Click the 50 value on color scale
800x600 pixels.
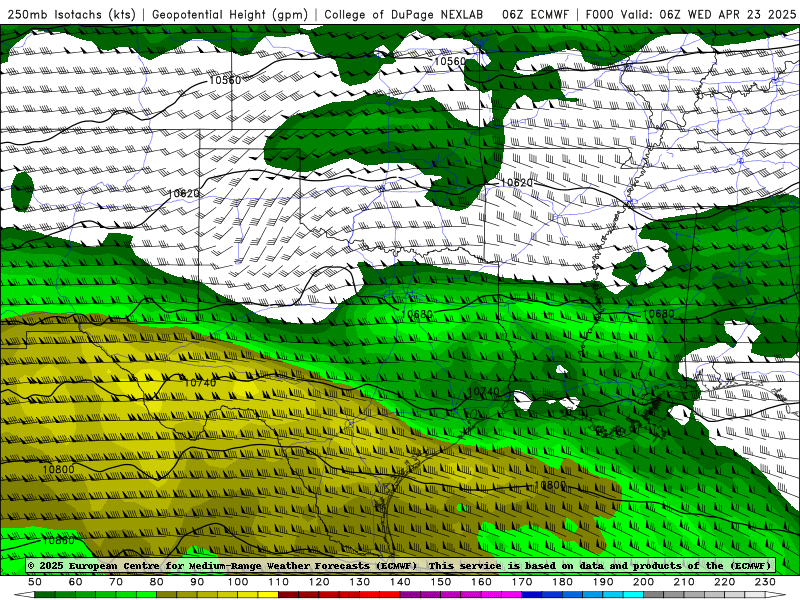(x=35, y=582)
